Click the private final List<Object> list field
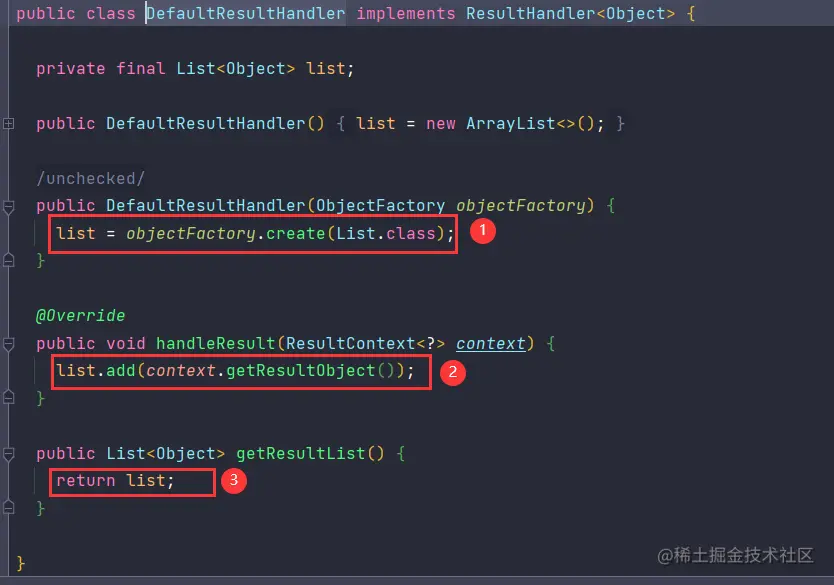Image resolution: width=834 pixels, height=585 pixels. 195,69
